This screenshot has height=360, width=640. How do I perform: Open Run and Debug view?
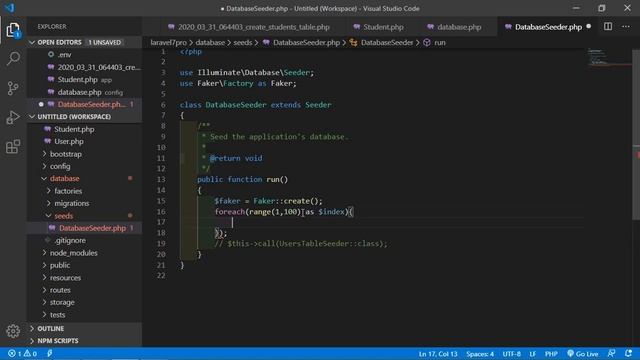pos(13,118)
